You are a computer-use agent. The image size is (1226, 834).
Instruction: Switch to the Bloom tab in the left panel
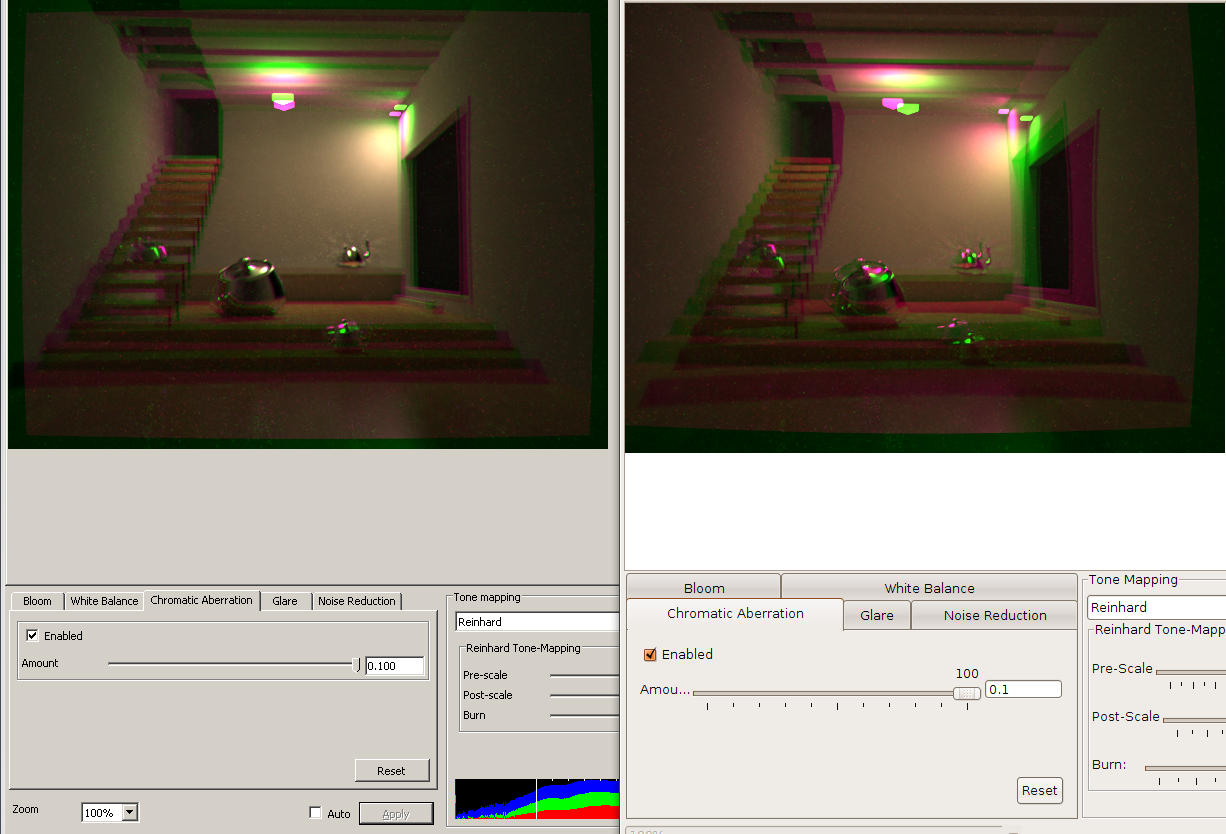coord(36,600)
